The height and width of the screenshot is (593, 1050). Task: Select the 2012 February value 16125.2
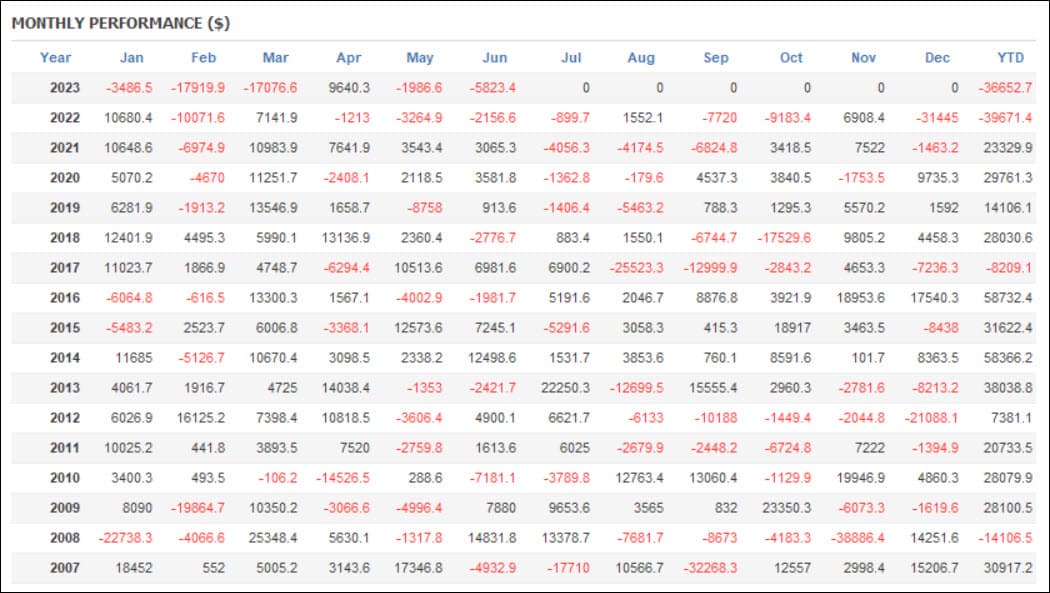(x=201, y=418)
